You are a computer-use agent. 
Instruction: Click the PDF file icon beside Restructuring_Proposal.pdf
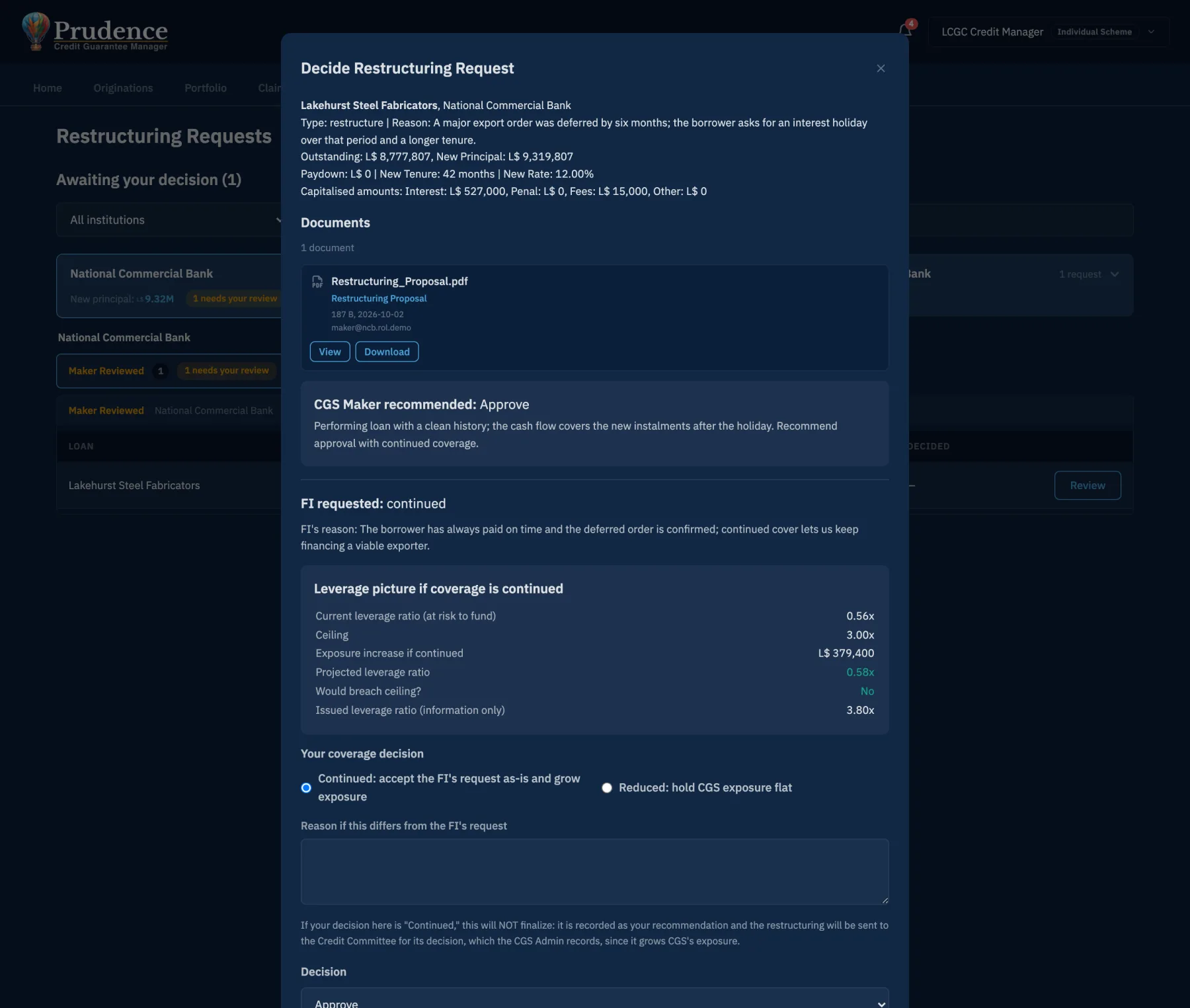[317, 282]
